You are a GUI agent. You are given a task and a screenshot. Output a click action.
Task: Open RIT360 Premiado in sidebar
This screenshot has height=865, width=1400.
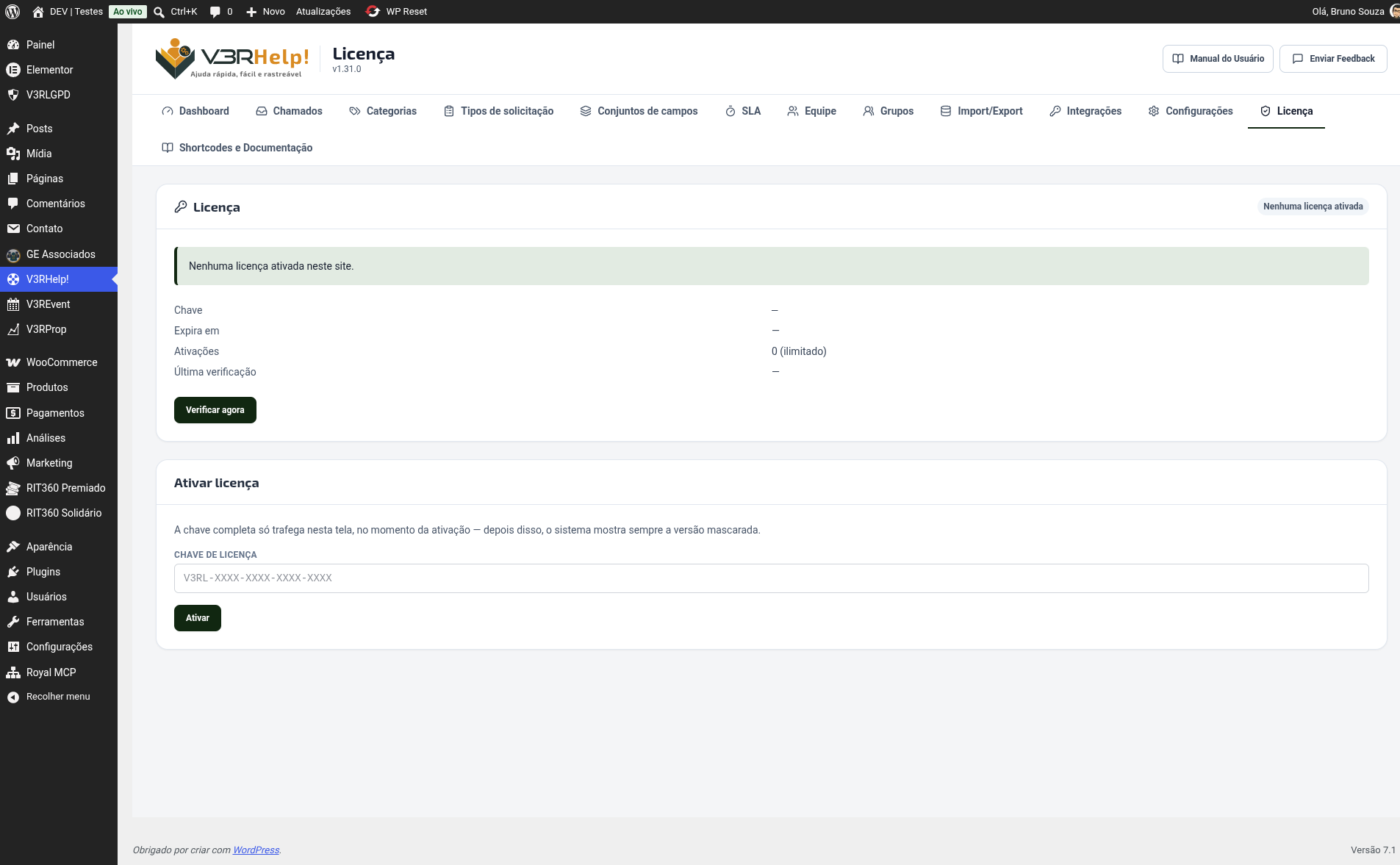coord(59,488)
